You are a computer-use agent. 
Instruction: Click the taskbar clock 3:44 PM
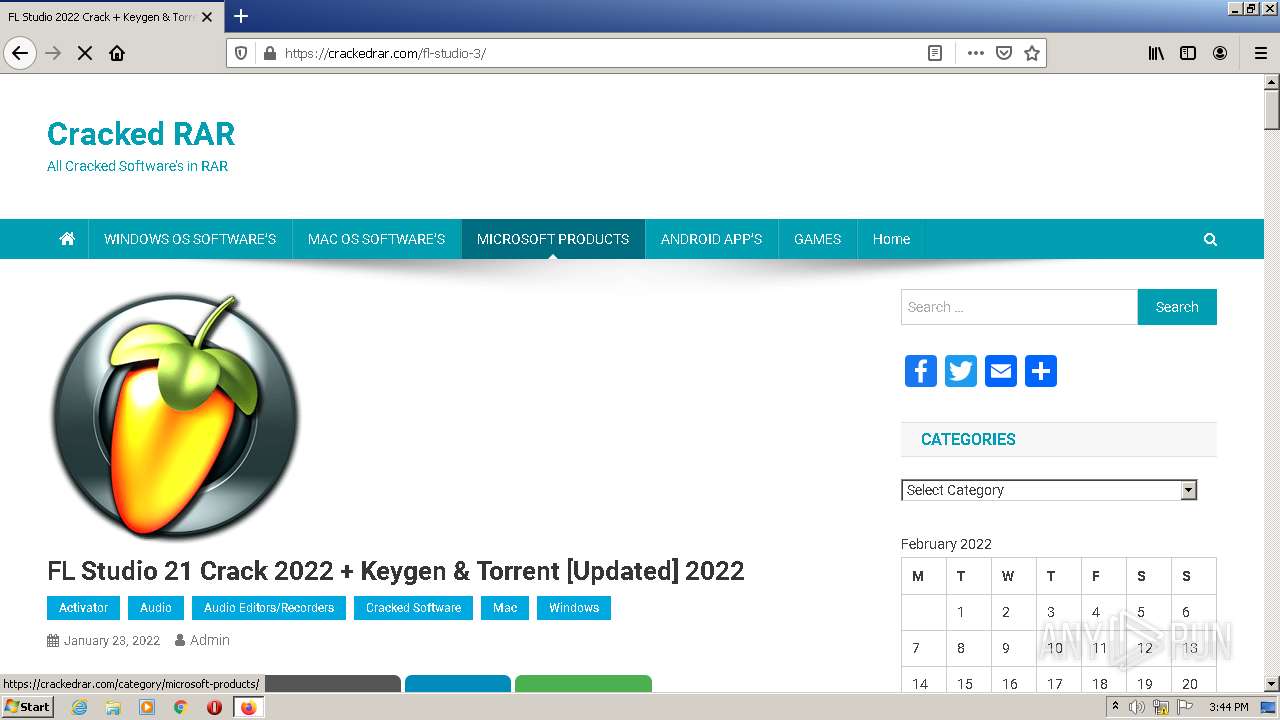point(1228,707)
